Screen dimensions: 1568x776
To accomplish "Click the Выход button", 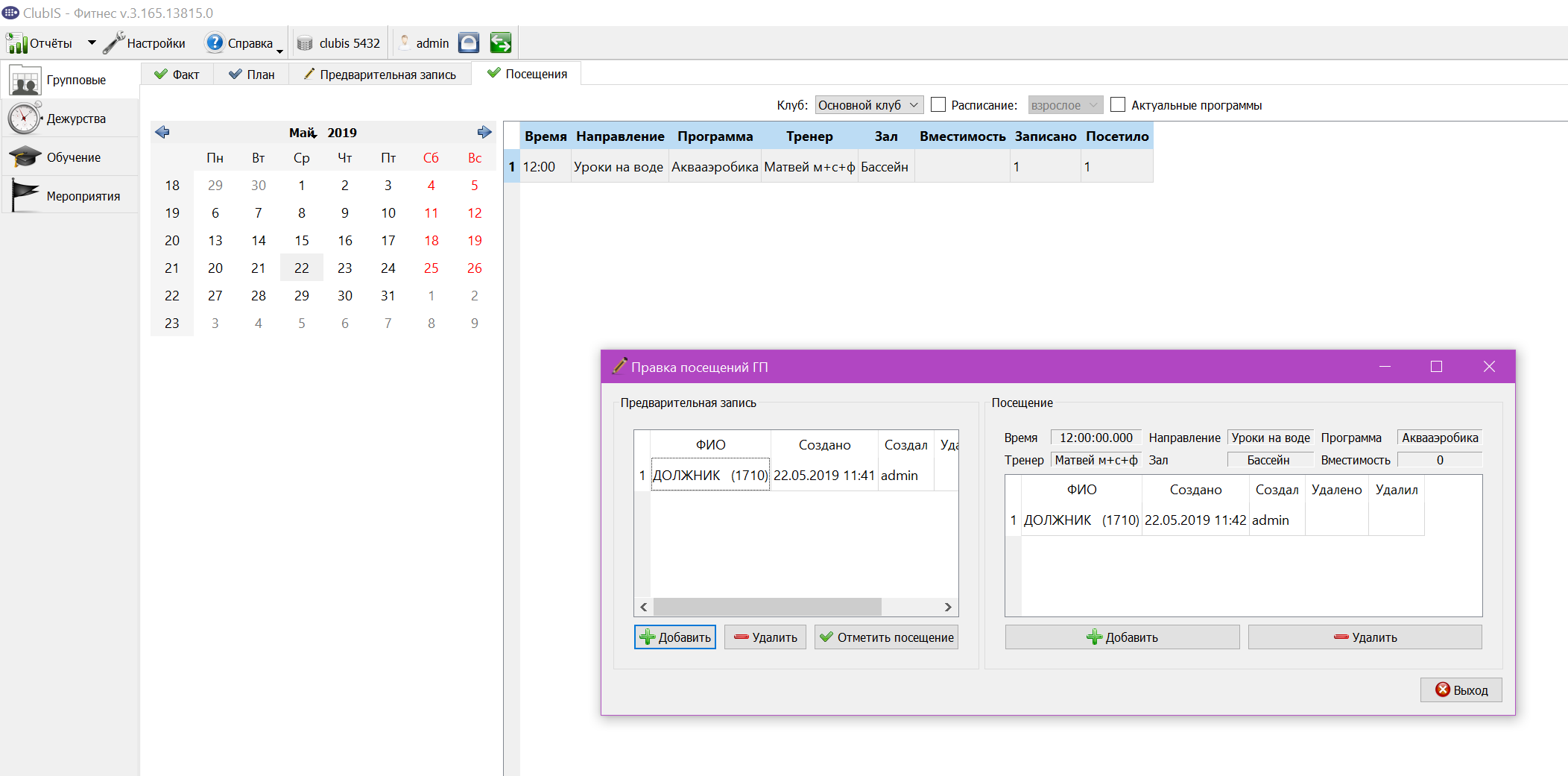I will (1461, 690).
